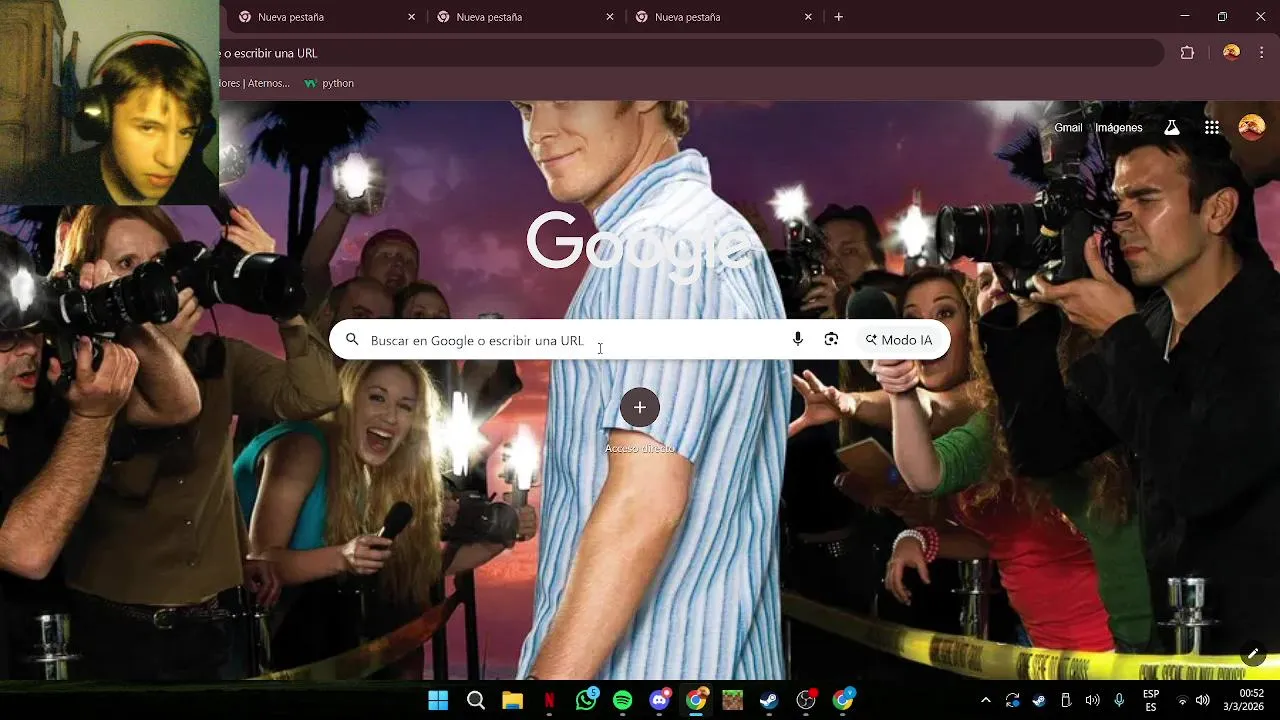Click the USB safely remove tray icon
This screenshot has width=1280, height=720.
[x=1066, y=700]
